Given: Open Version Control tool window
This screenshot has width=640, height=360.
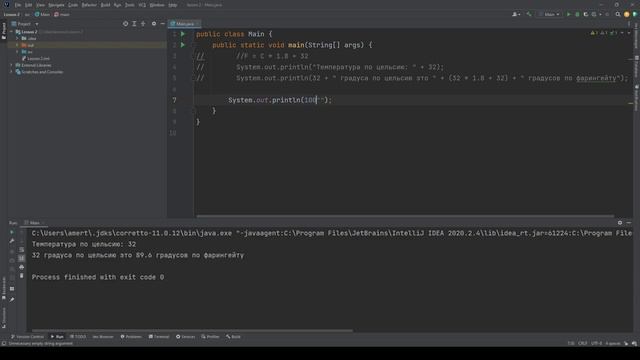Looking at the screenshot, I should 27,337.
